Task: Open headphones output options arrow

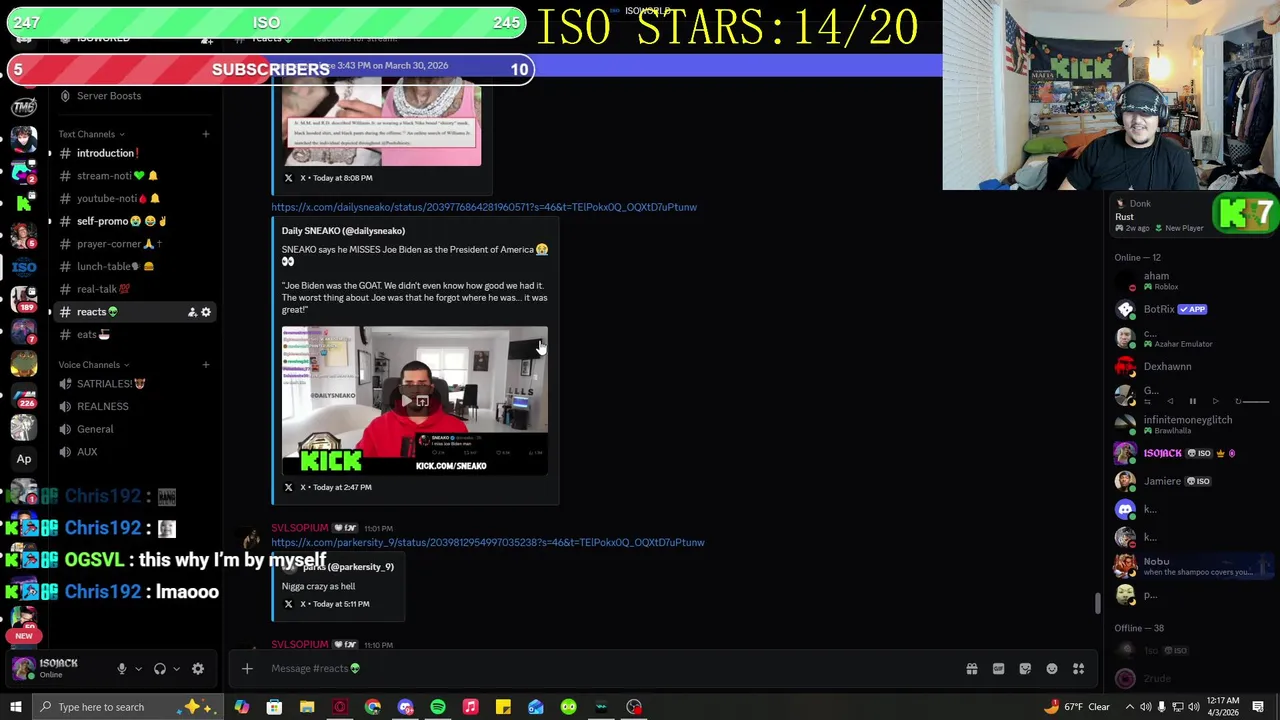Action: [176, 669]
